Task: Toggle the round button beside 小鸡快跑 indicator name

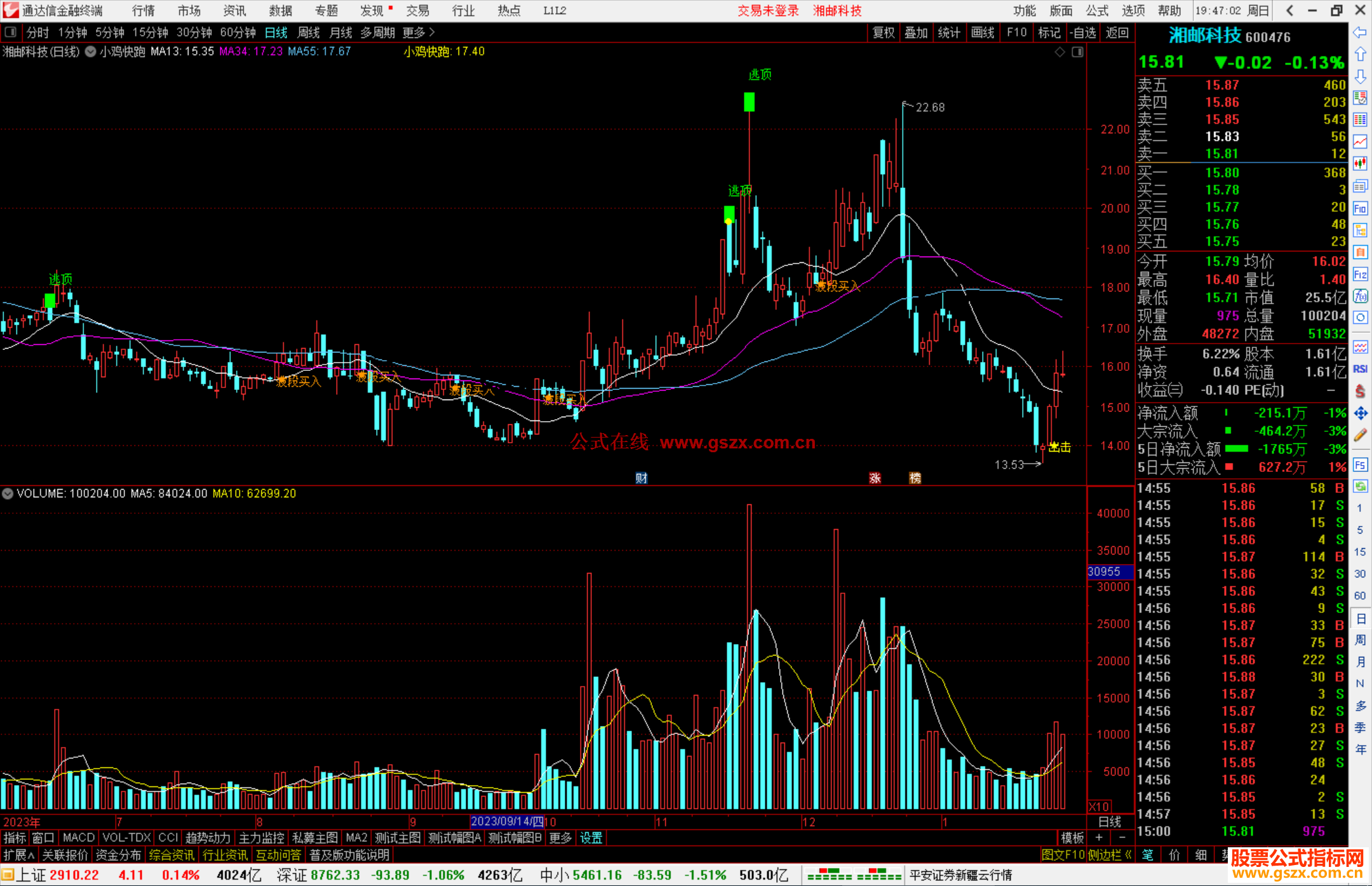Action: click(x=91, y=52)
